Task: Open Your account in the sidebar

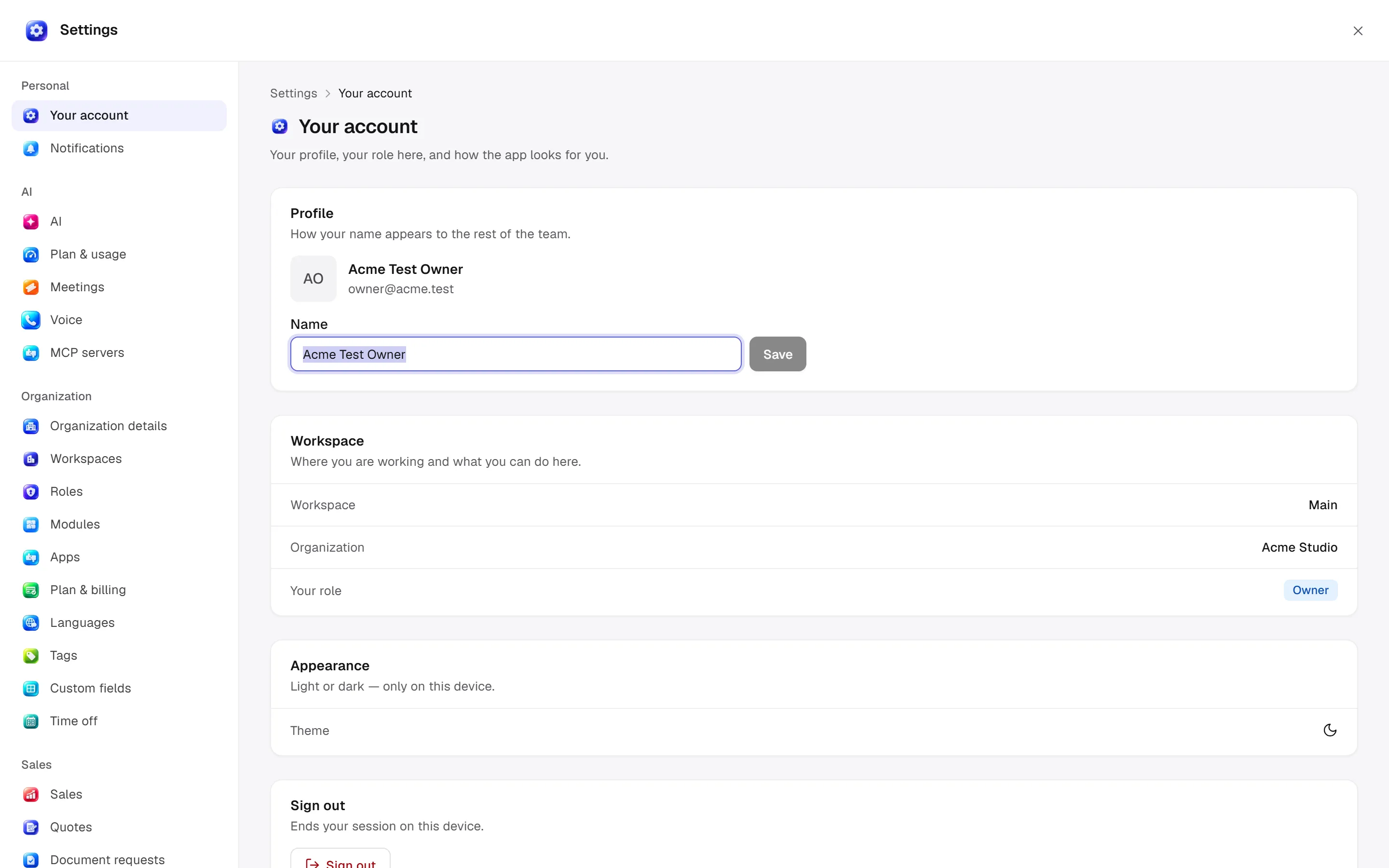Action: click(119, 115)
